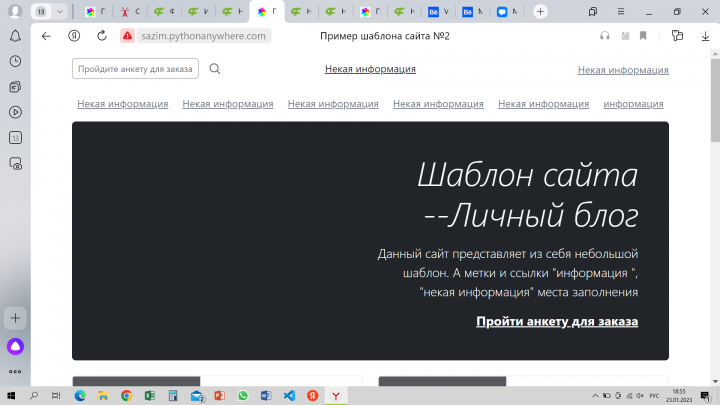Click the scrollbar up arrow

coord(715,54)
